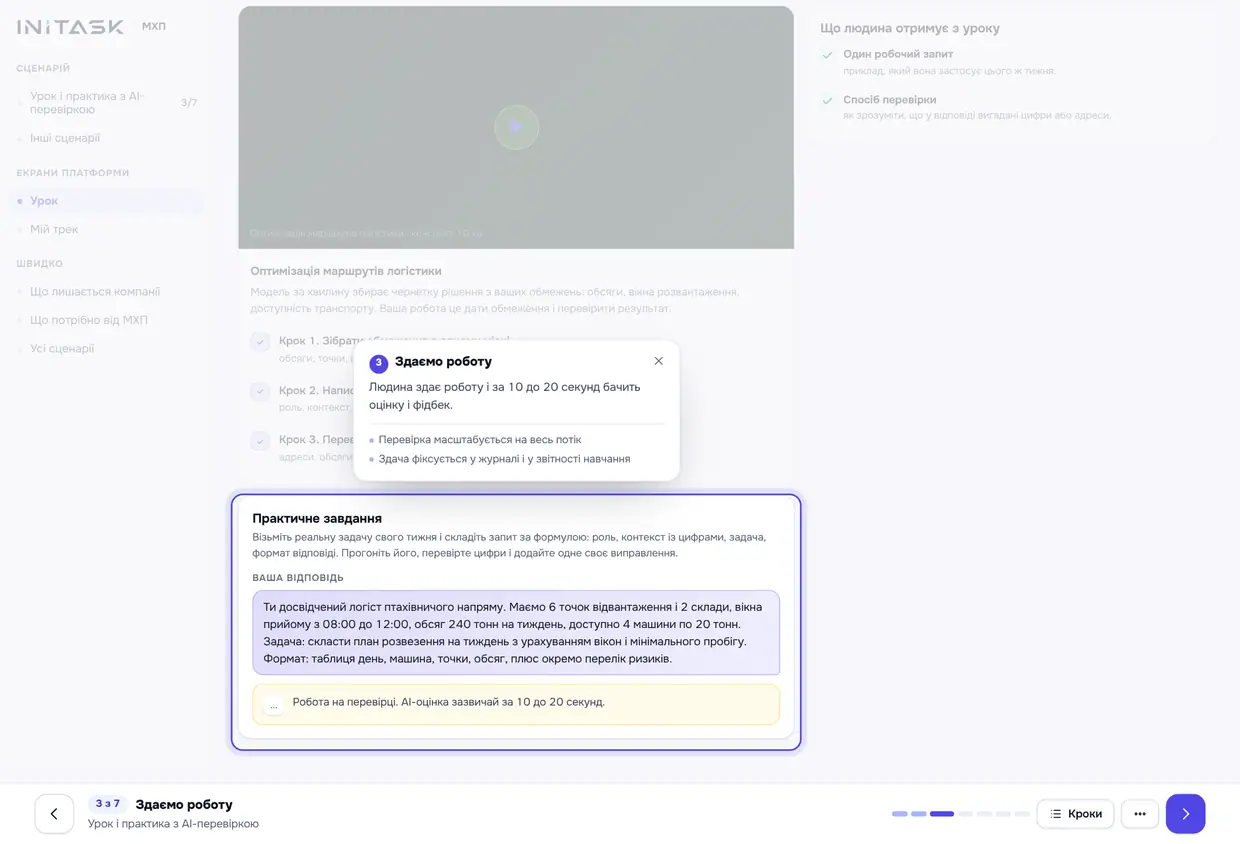Click the "СЦЕНАРІЙ" section heading
Screen dimensions: 1240x844
[43, 69]
